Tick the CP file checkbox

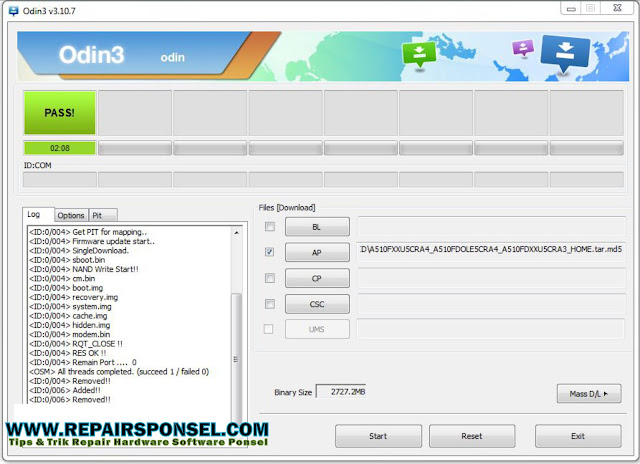pos(270,278)
